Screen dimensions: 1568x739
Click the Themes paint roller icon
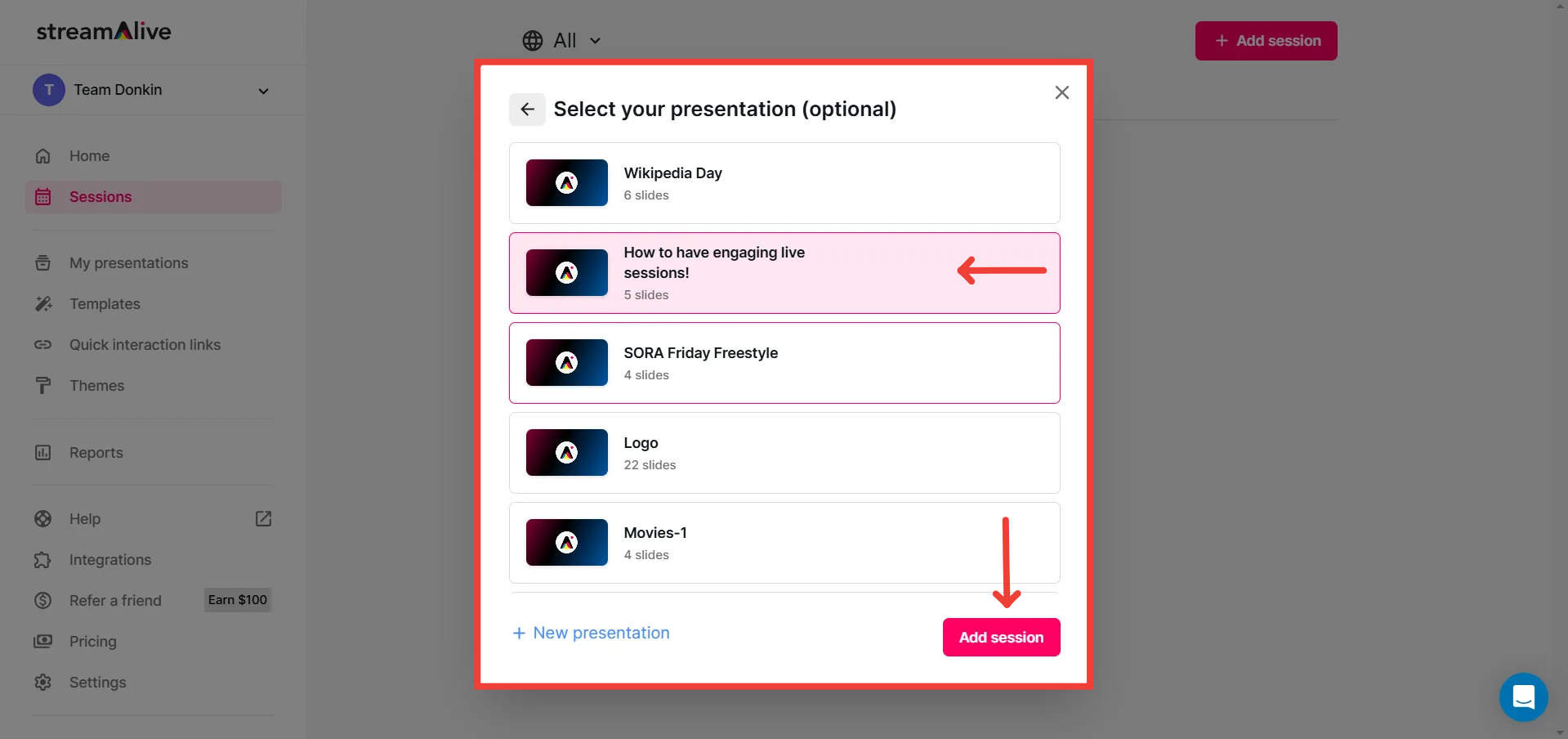[x=43, y=386]
